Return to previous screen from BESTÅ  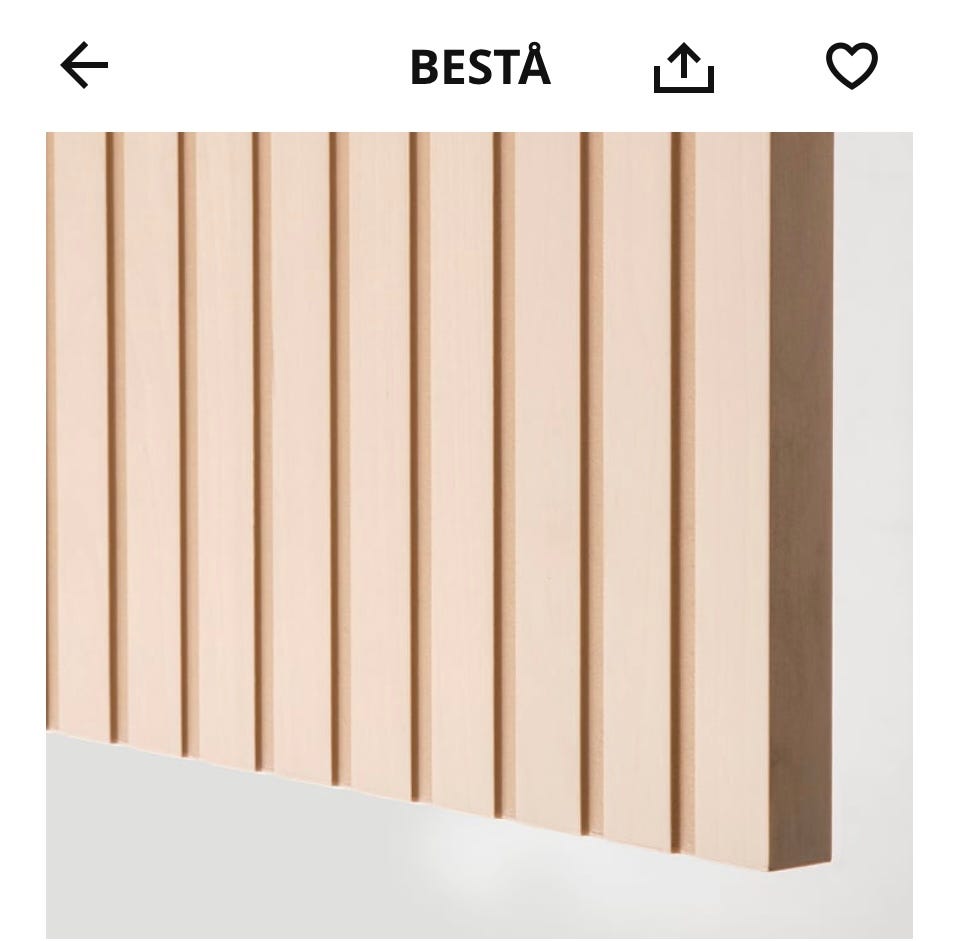[x=84, y=65]
